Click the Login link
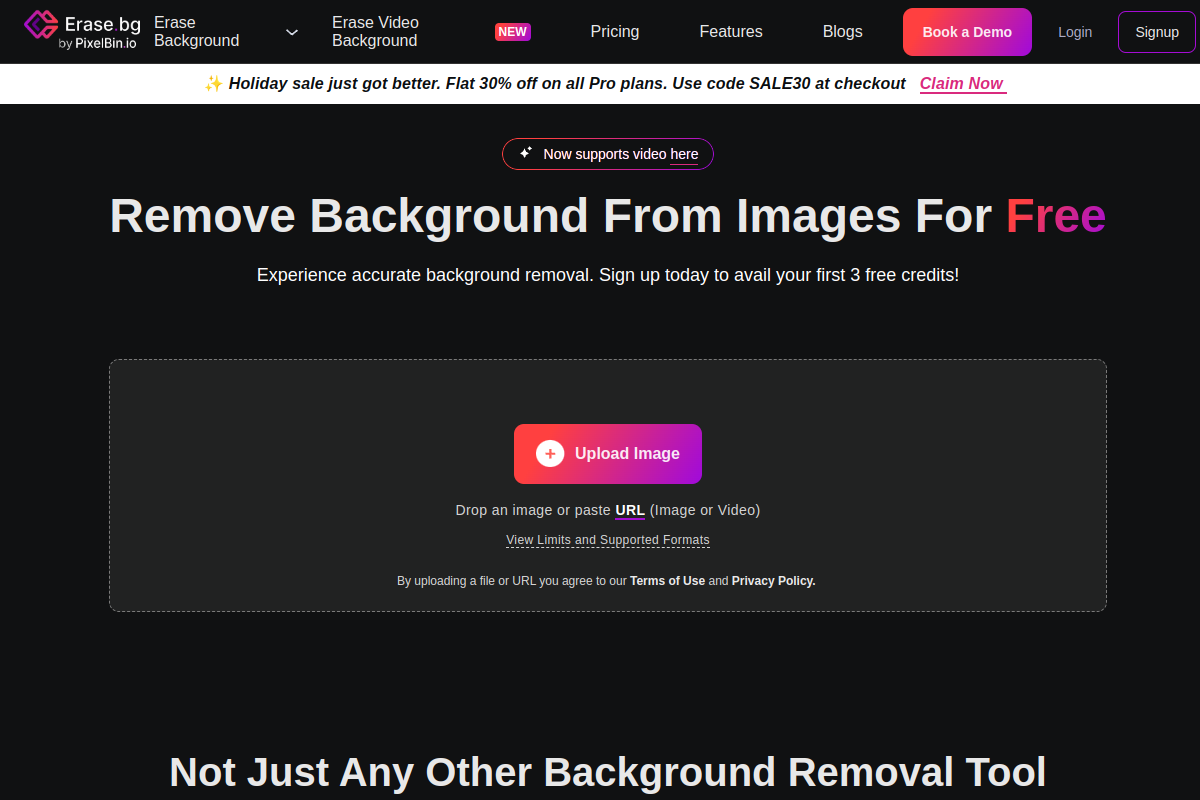Image resolution: width=1200 pixels, height=800 pixels. coord(1075,32)
